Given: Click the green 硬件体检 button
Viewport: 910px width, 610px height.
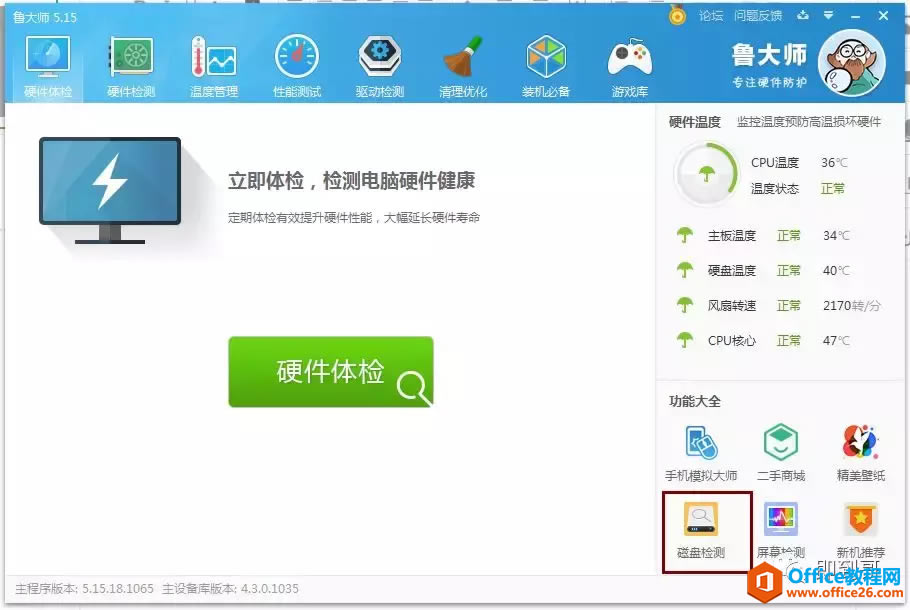Looking at the screenshot, I should pyautogui.click(x=331, y=371).
